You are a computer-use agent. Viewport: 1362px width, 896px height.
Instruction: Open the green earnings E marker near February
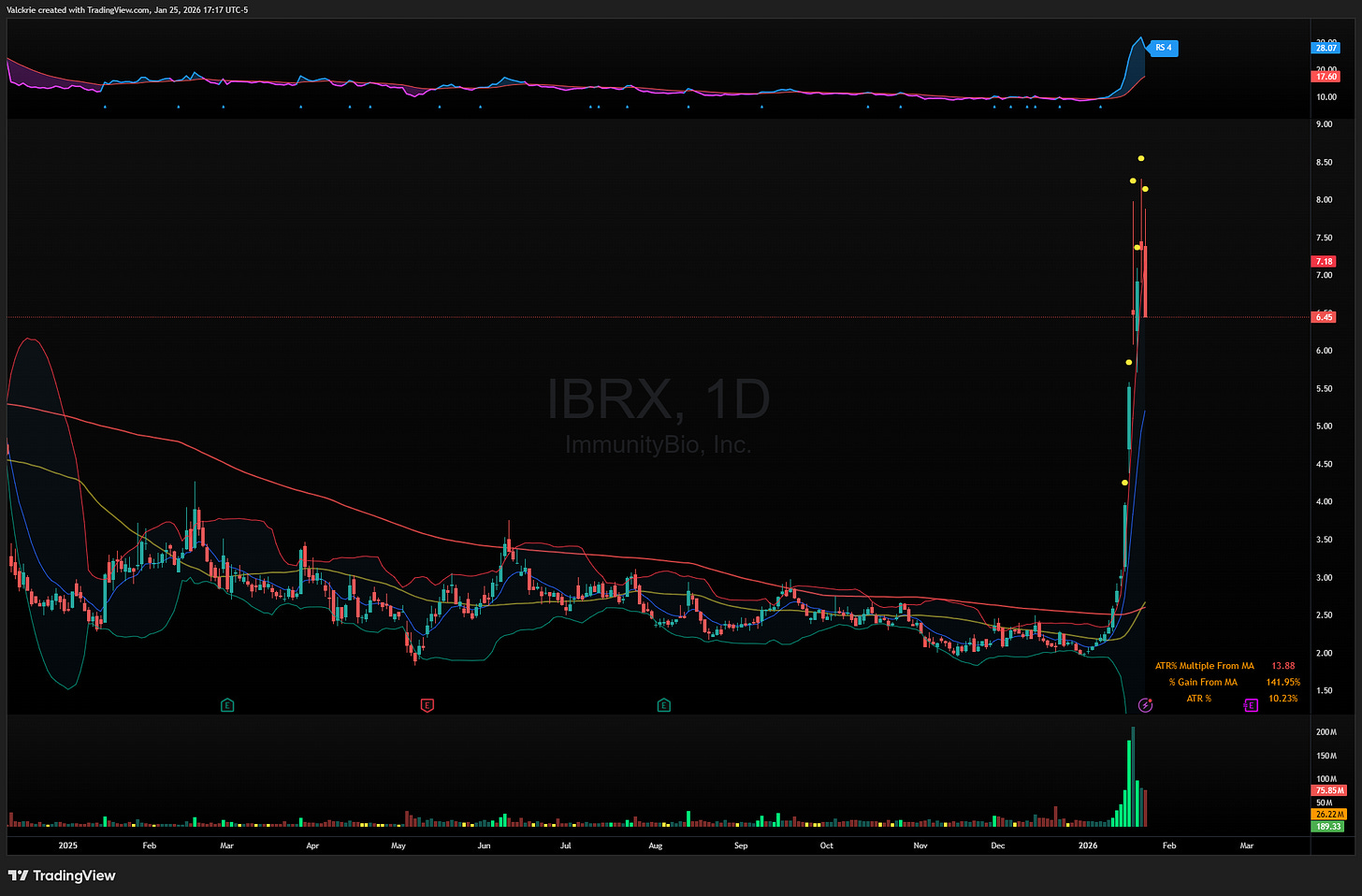(x=227, y=705)
